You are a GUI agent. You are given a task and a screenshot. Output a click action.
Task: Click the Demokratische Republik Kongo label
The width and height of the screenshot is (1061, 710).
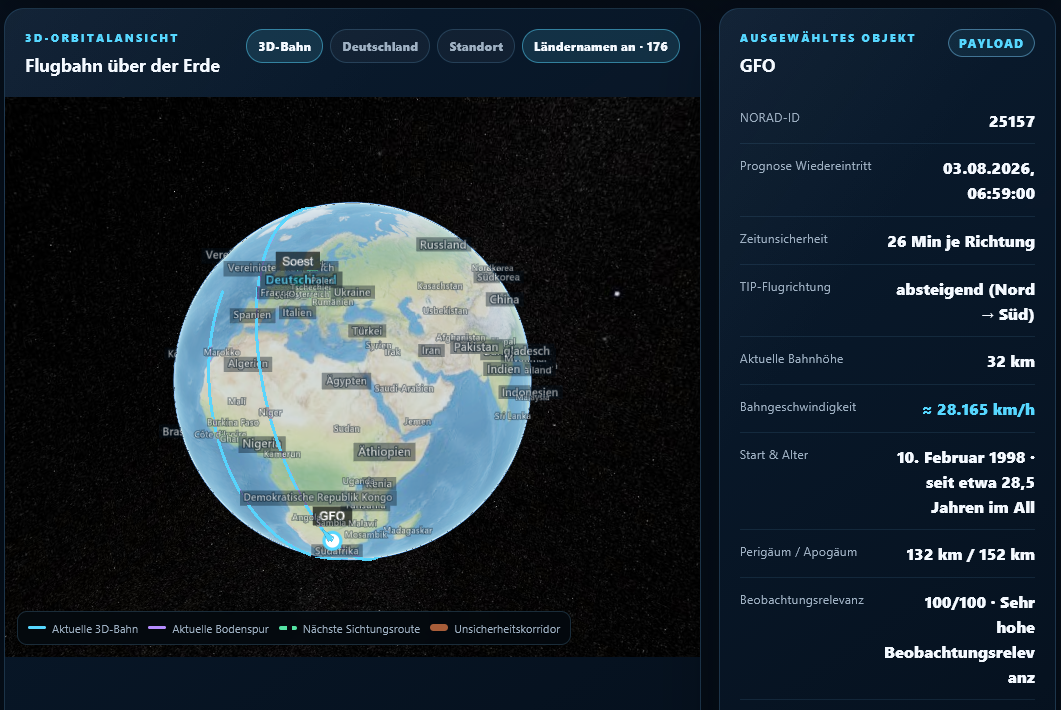(317, 497)
